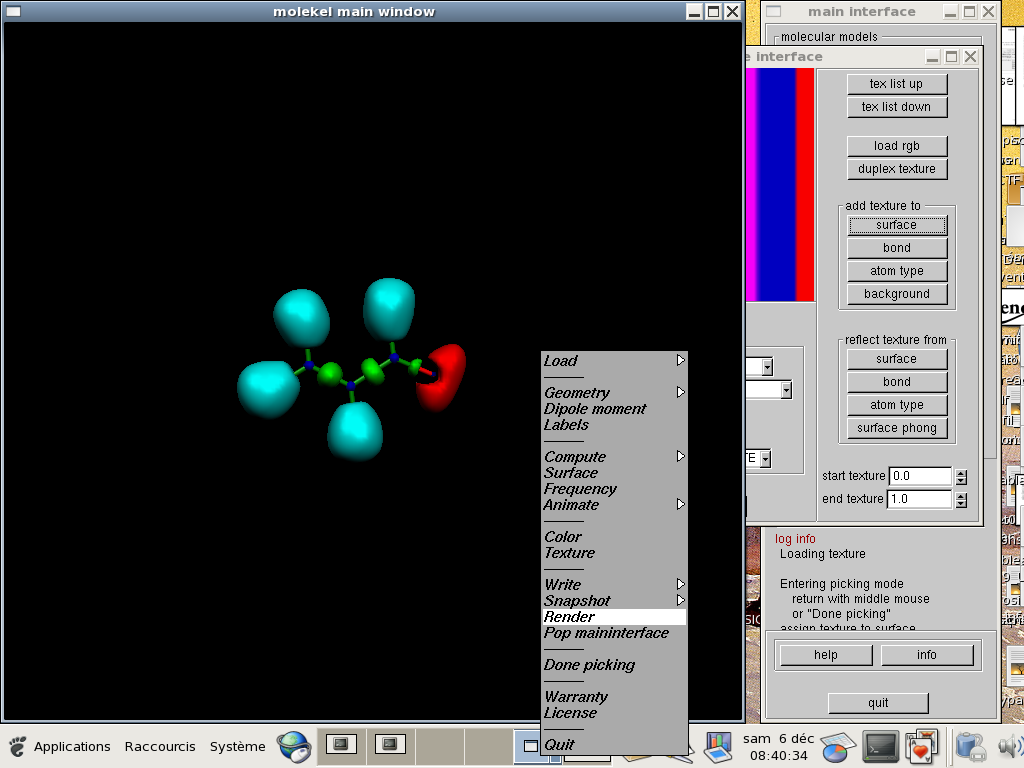Screen dimensions: 1024x768
Task: Click the 'tex list up' button
Action: click(897, 84)
